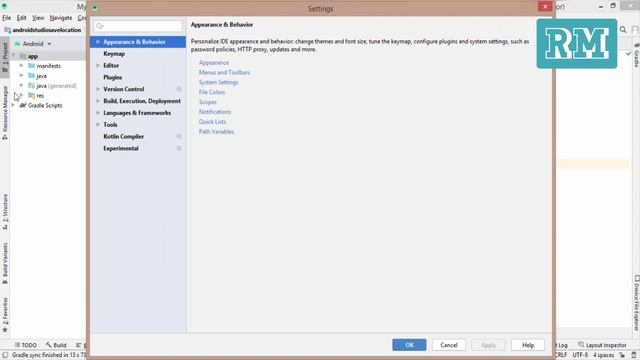Open the Structure tool window side tab
Viewport: 640px width, 360px height.
tap(5, 211)
